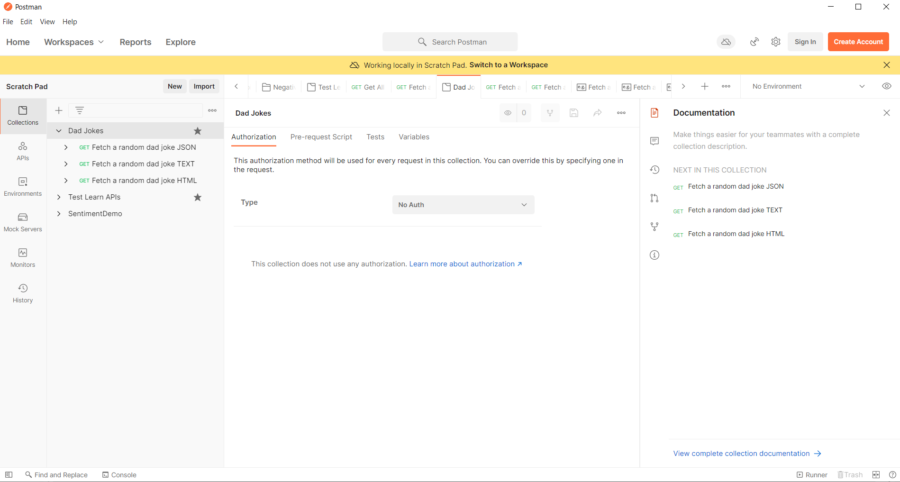Open the View menu
Image resolution: width=900 pixels, height=482 pixels.
coord(47,21)
